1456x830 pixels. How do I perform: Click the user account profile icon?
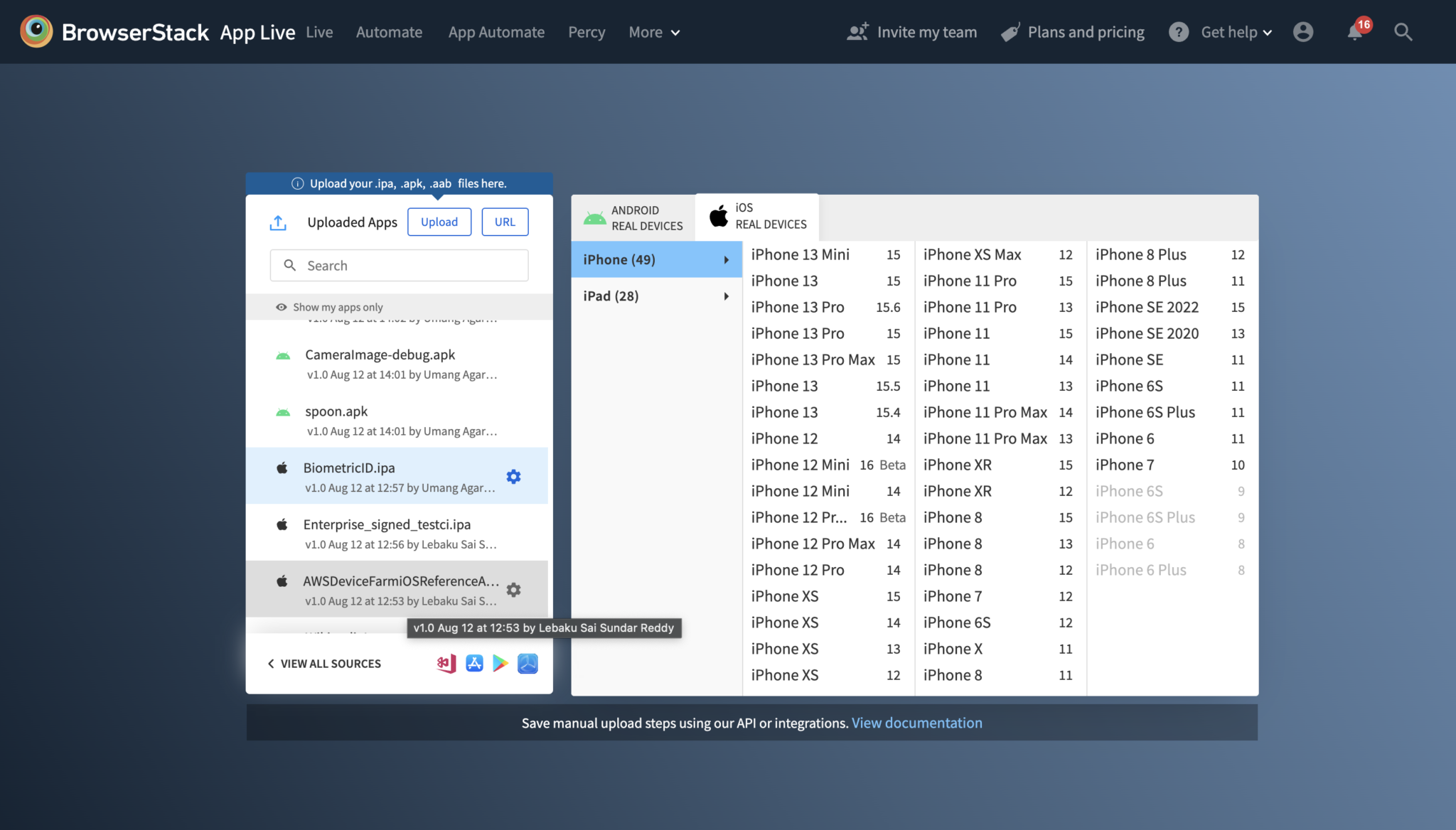coord(1302,32)
